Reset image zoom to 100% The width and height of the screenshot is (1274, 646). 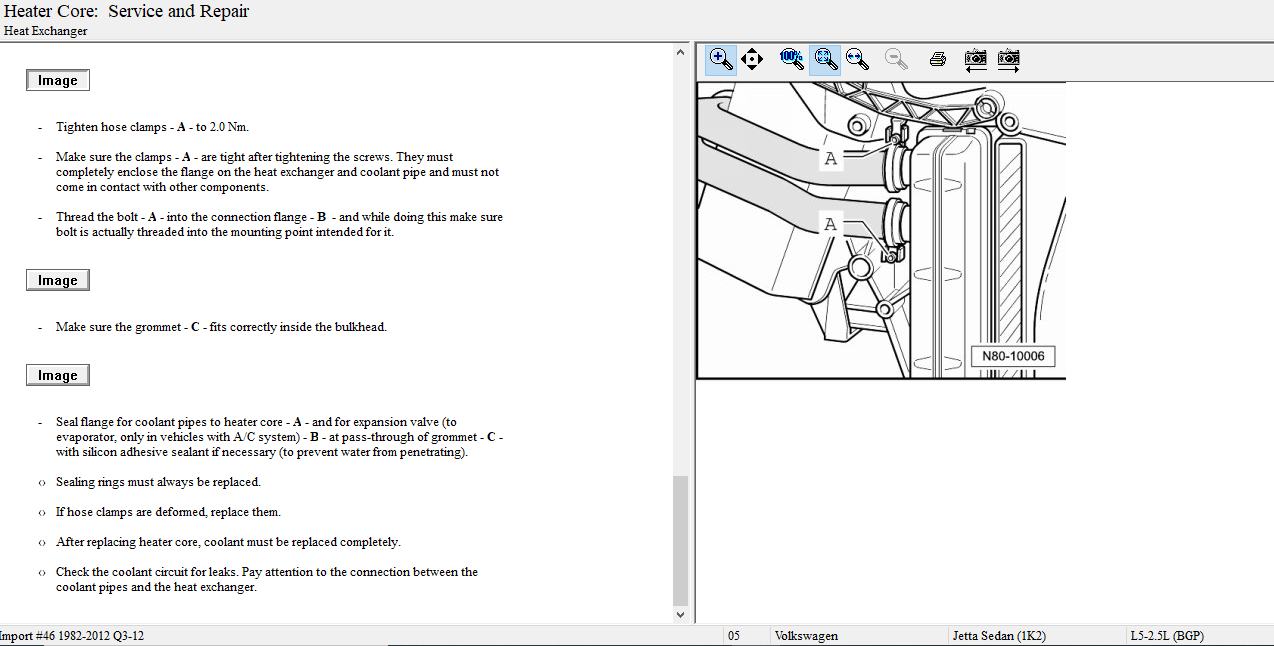tap(792, 59)
